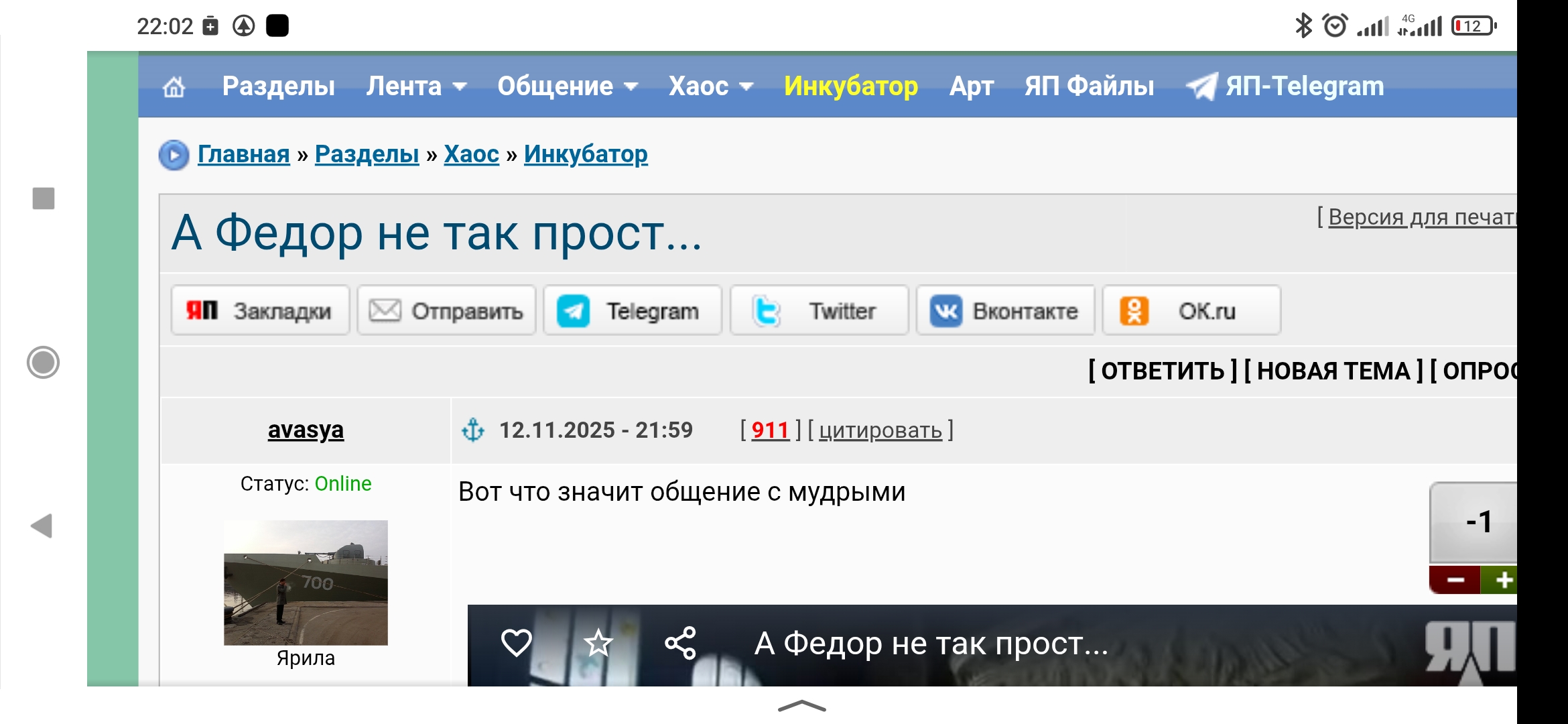Share the video with share icon

click(x=681, y=644)
